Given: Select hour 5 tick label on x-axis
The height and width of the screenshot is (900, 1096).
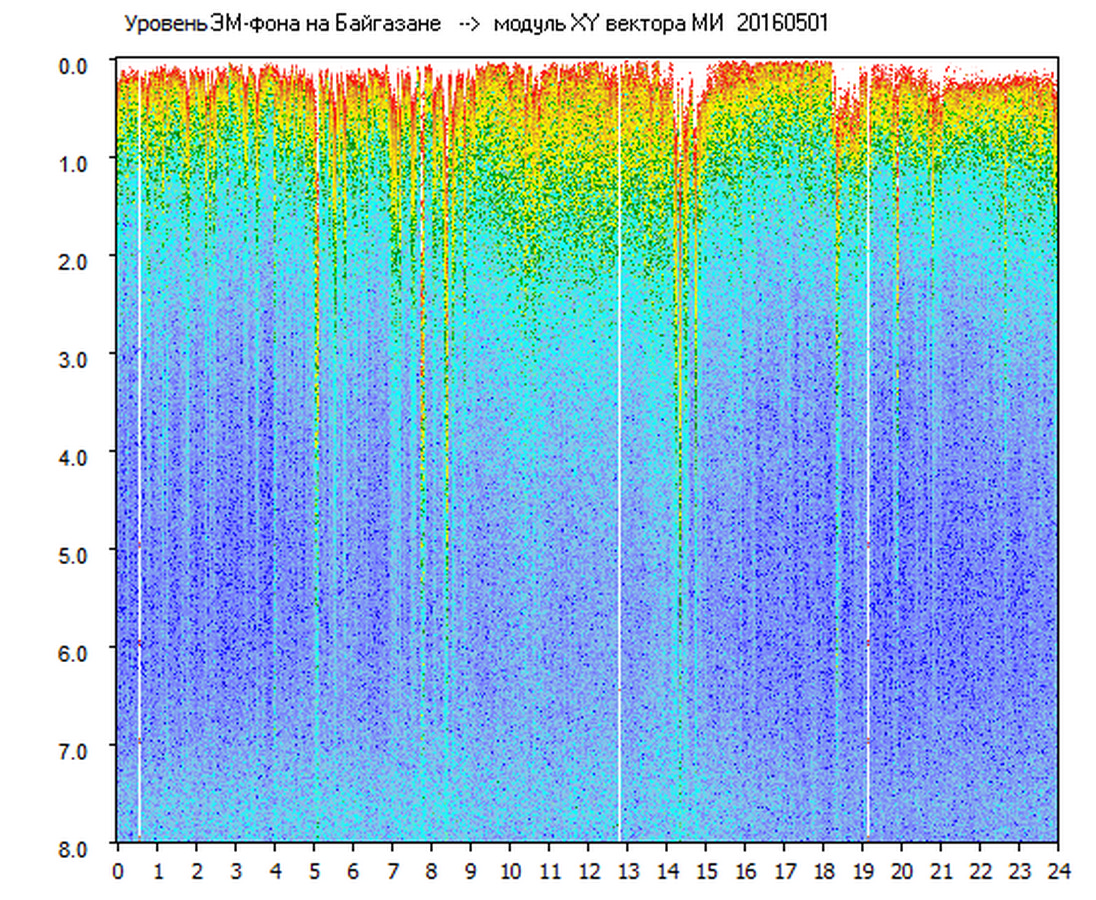Looking at the screenshot, I should 314,871.
